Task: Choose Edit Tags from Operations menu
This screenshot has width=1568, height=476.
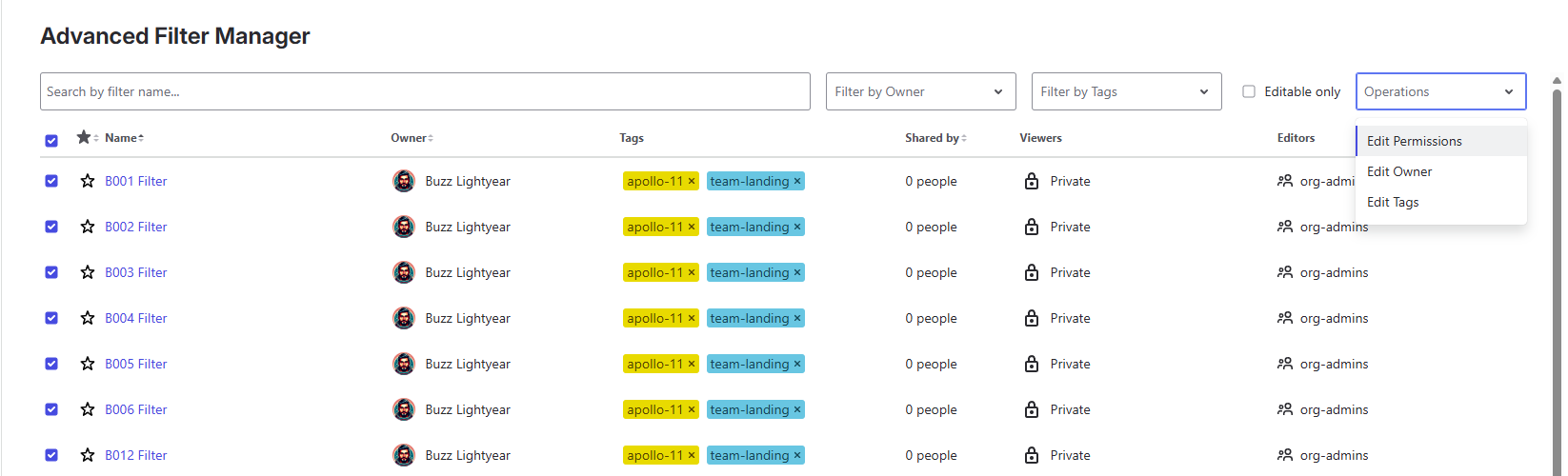Action: click(1441, 202)
